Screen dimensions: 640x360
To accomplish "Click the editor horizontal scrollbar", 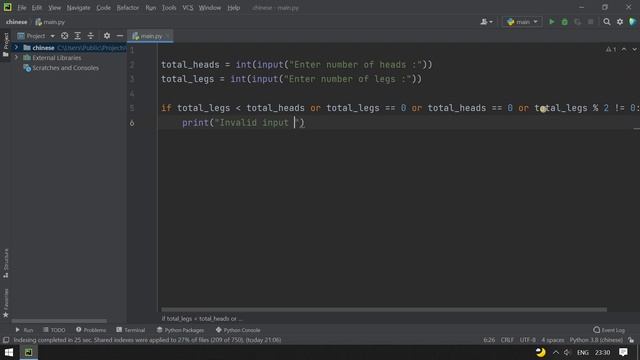I will 384,309.
